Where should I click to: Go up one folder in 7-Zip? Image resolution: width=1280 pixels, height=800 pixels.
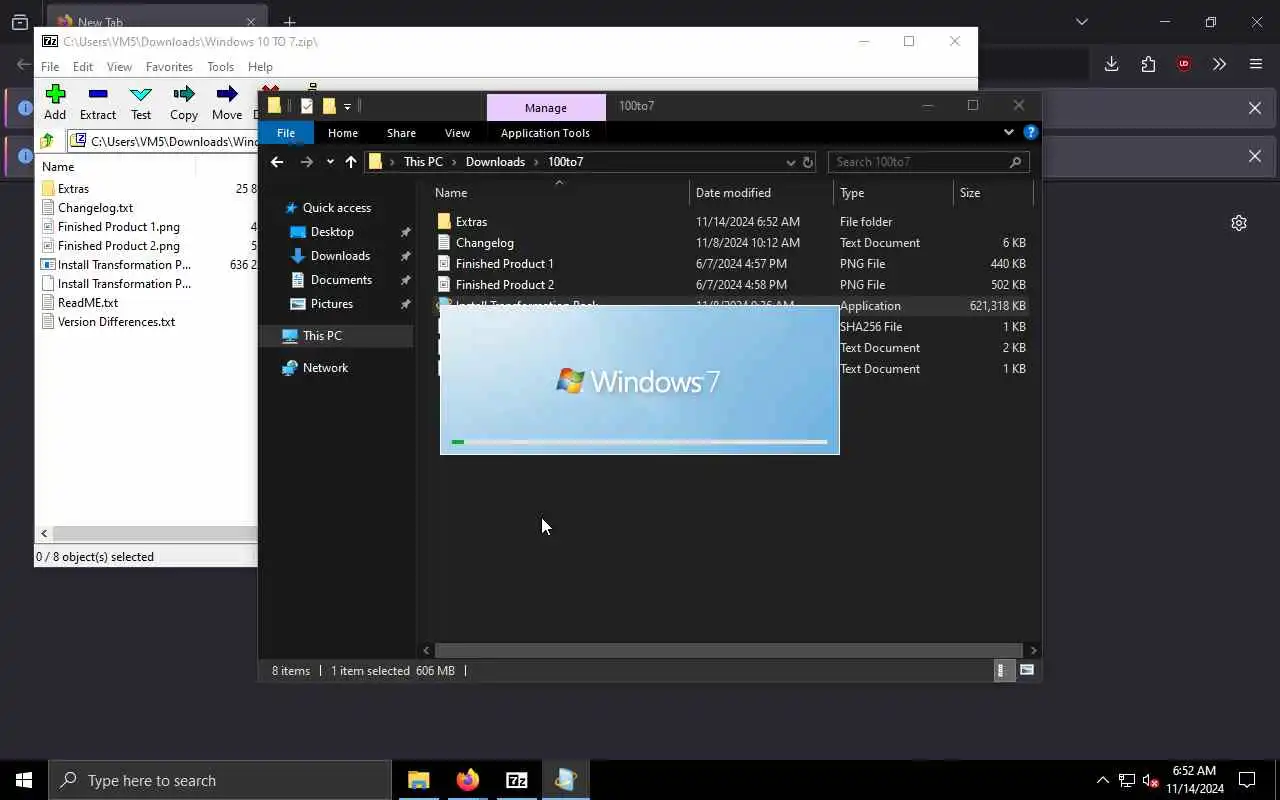pos(47,141)
